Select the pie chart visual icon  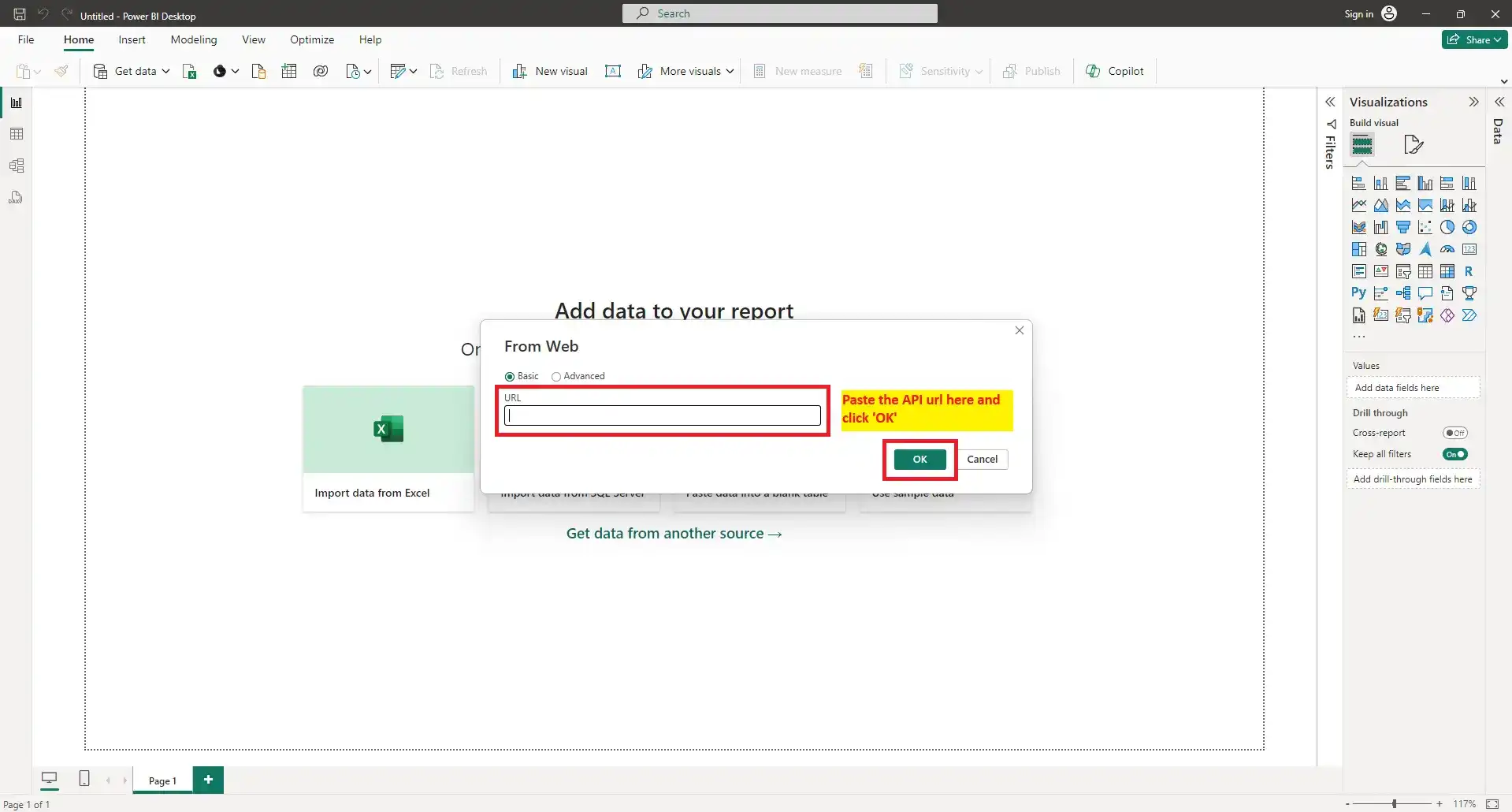1447,227
